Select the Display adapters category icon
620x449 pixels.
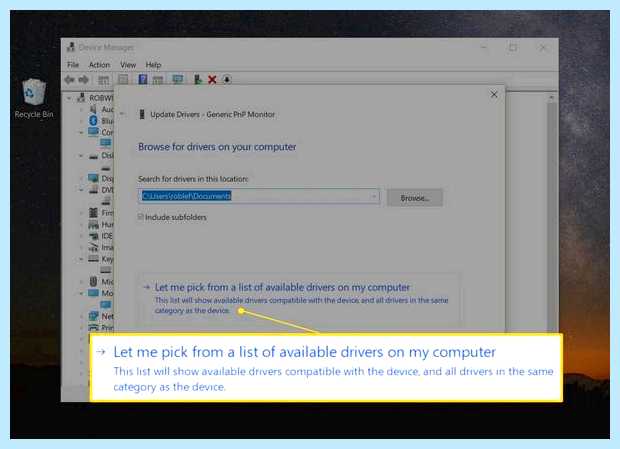click(93, 178)
